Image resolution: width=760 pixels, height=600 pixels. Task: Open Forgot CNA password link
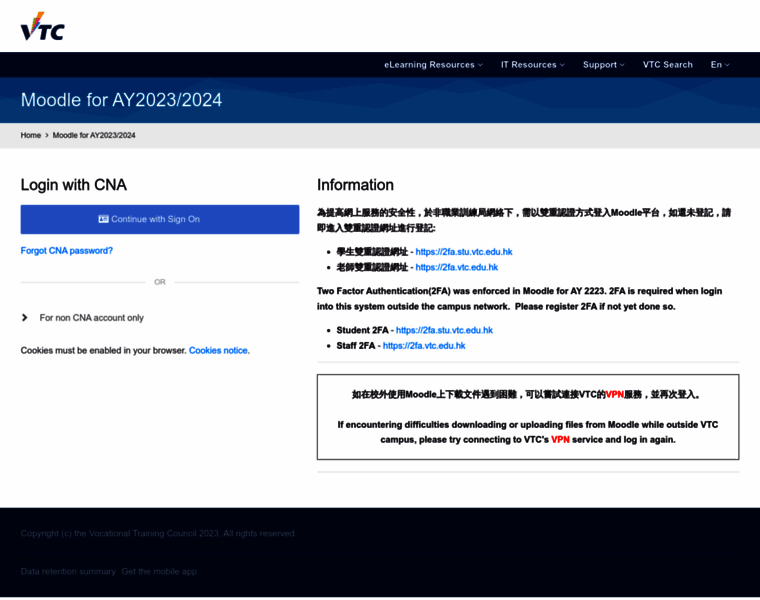tap(66, 251)
